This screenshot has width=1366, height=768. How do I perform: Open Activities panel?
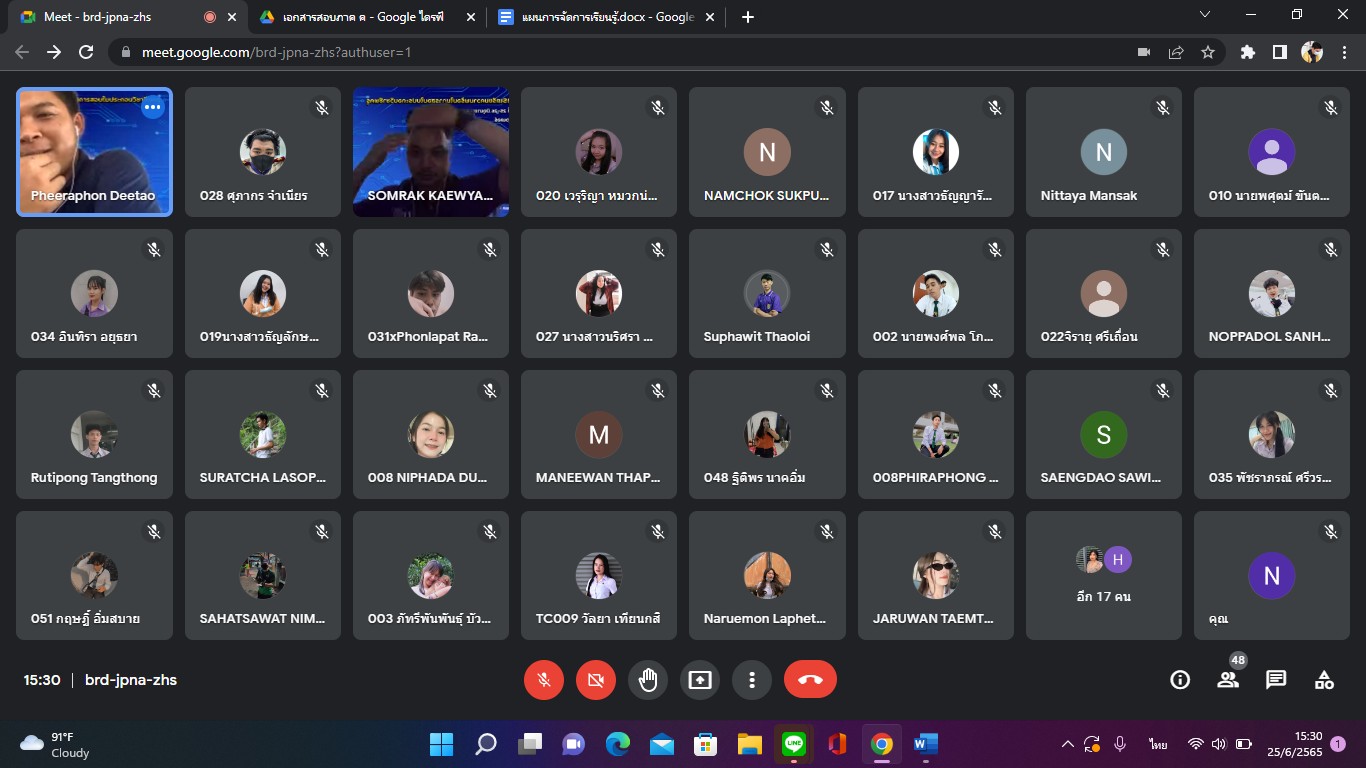[1324, 680]
